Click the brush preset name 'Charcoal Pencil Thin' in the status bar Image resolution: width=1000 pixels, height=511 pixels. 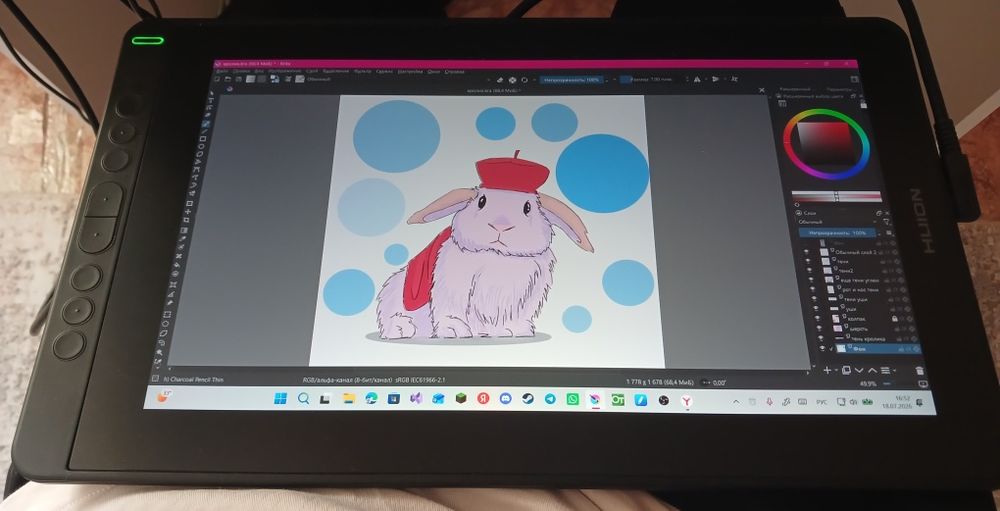tap(195, 379)
